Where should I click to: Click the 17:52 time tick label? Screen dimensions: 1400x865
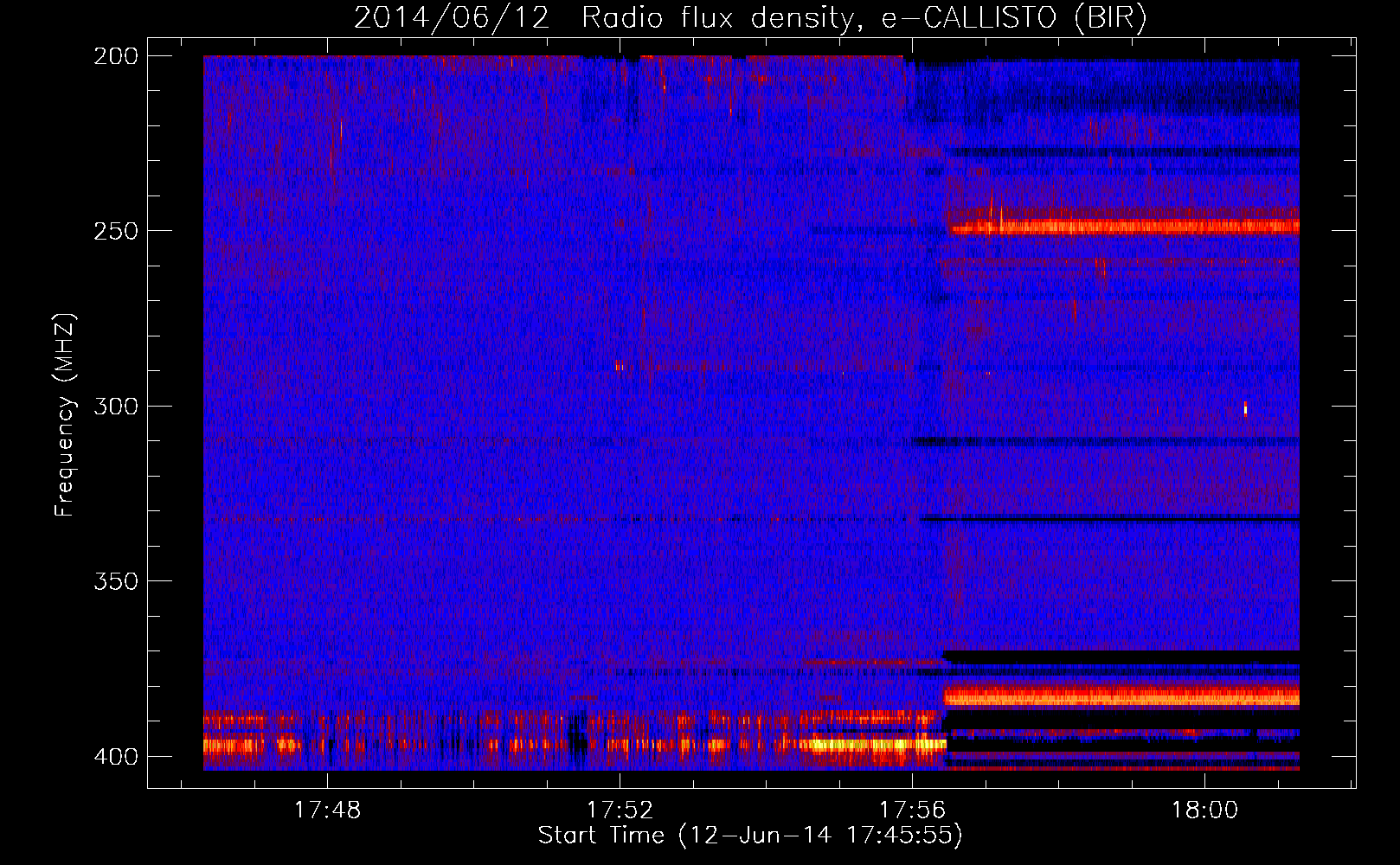click(620, 811)
